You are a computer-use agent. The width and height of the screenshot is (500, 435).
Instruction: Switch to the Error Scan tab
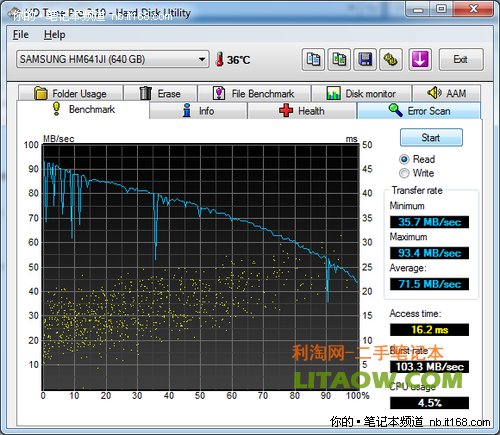point(419,111)
